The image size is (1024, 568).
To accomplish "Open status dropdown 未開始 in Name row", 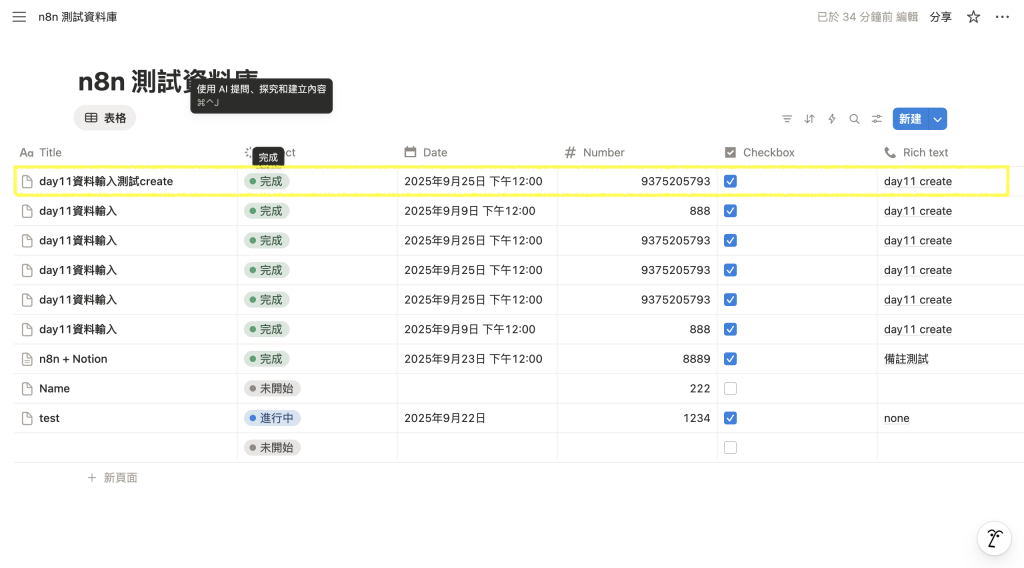I will point(272,388).
